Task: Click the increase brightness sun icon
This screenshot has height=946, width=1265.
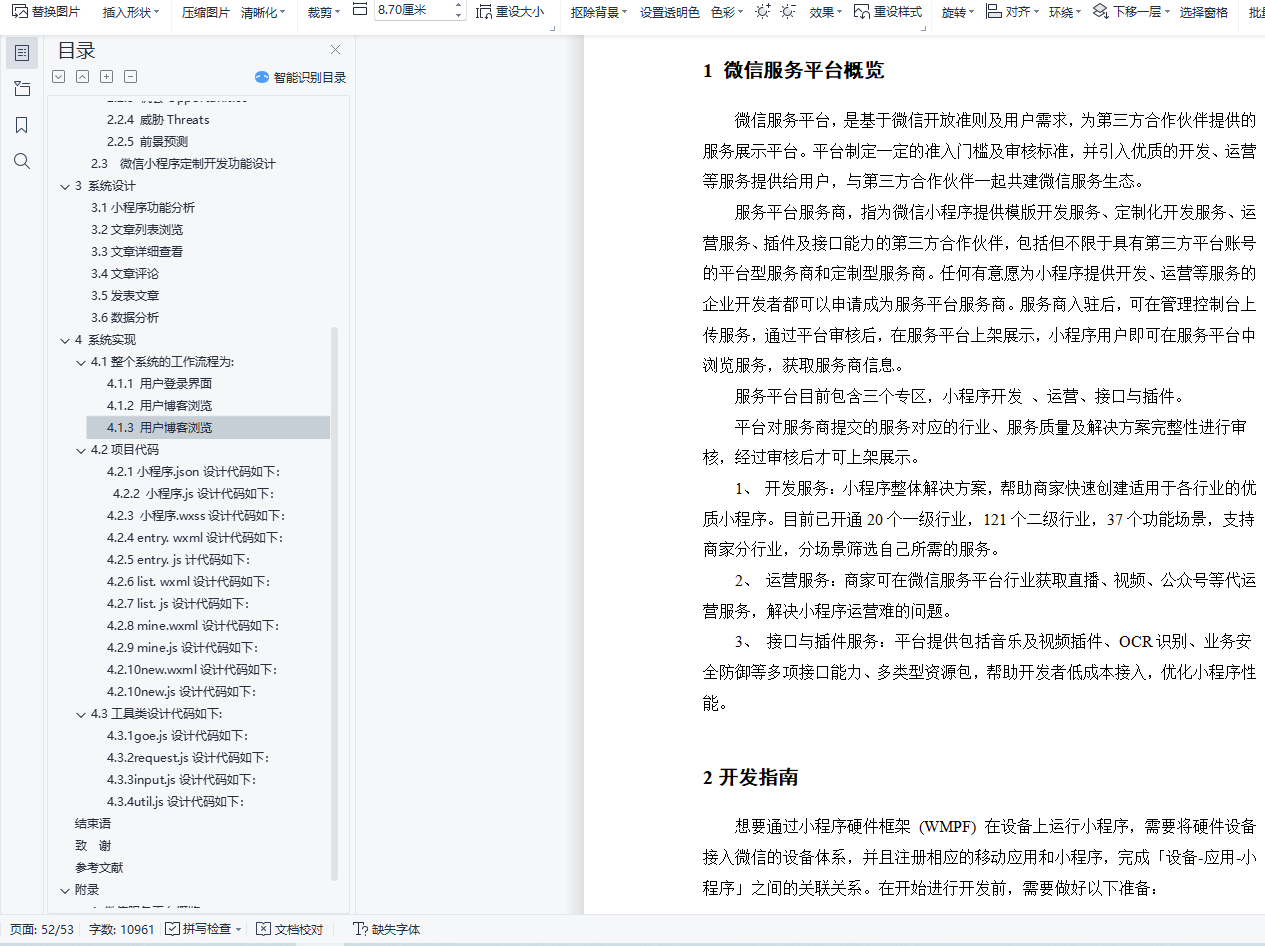Action: pyautogui.click(x=763, y=12)
